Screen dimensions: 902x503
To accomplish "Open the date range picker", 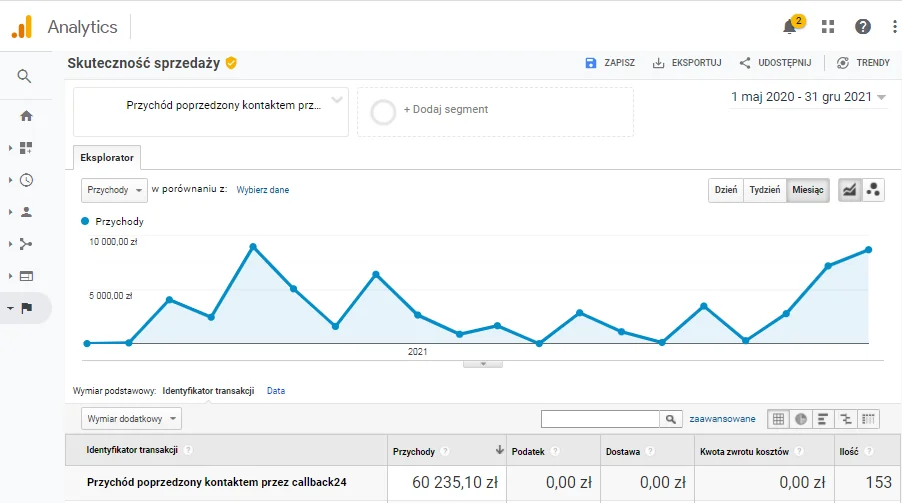I will [x=808, y=97].
